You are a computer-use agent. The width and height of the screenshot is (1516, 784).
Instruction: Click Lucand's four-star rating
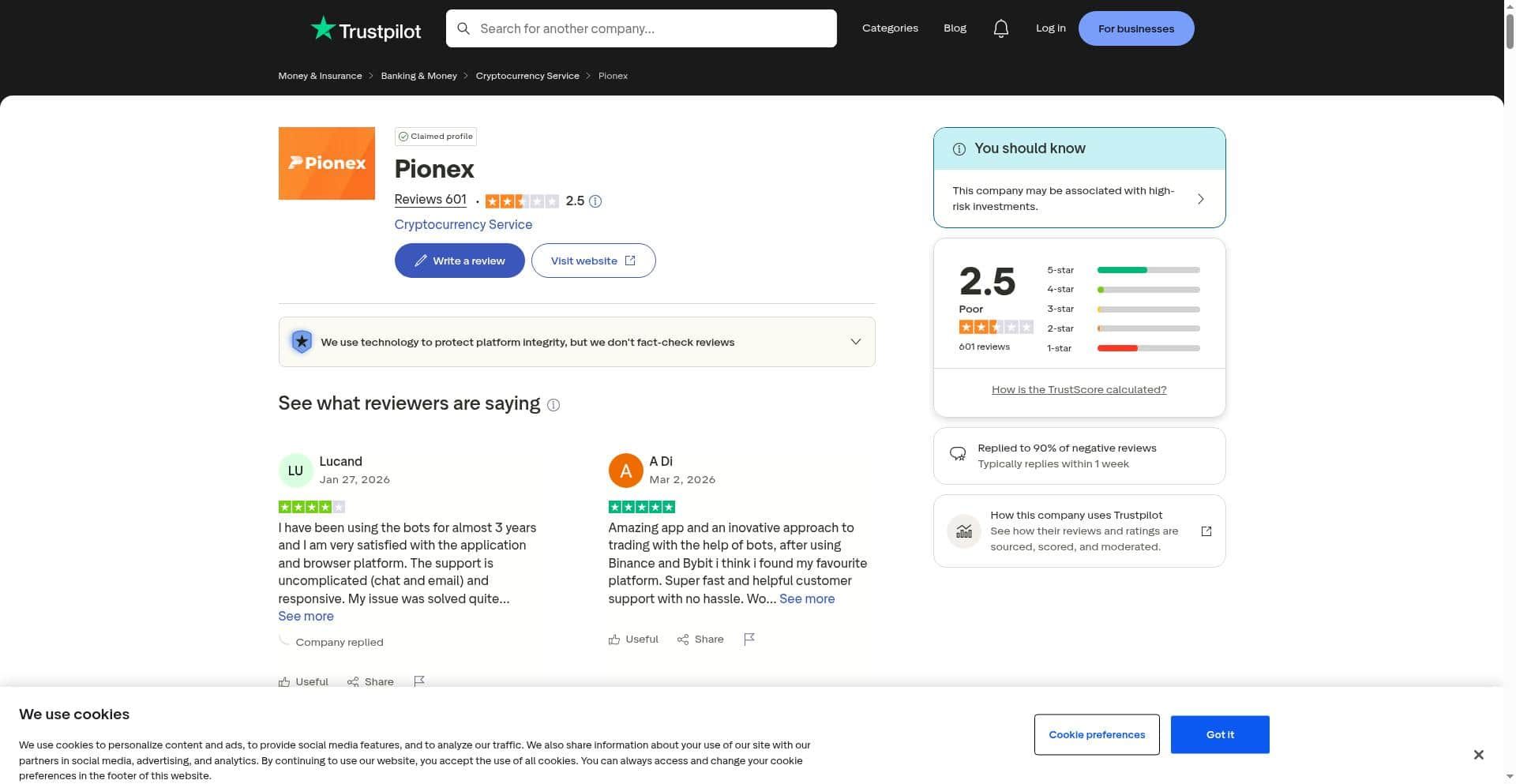311,507
